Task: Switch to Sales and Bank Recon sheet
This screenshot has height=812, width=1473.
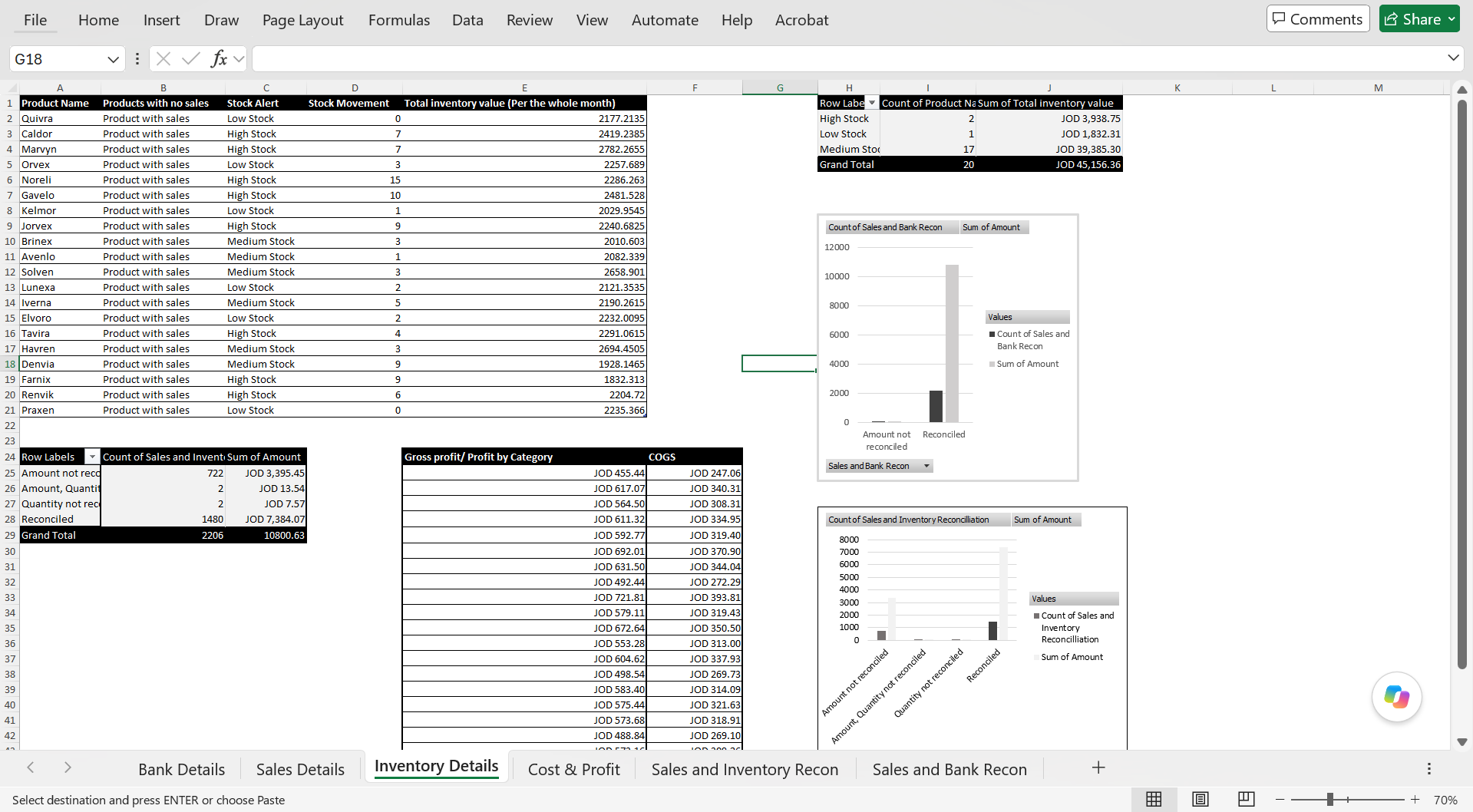Action: click(950, 769)
